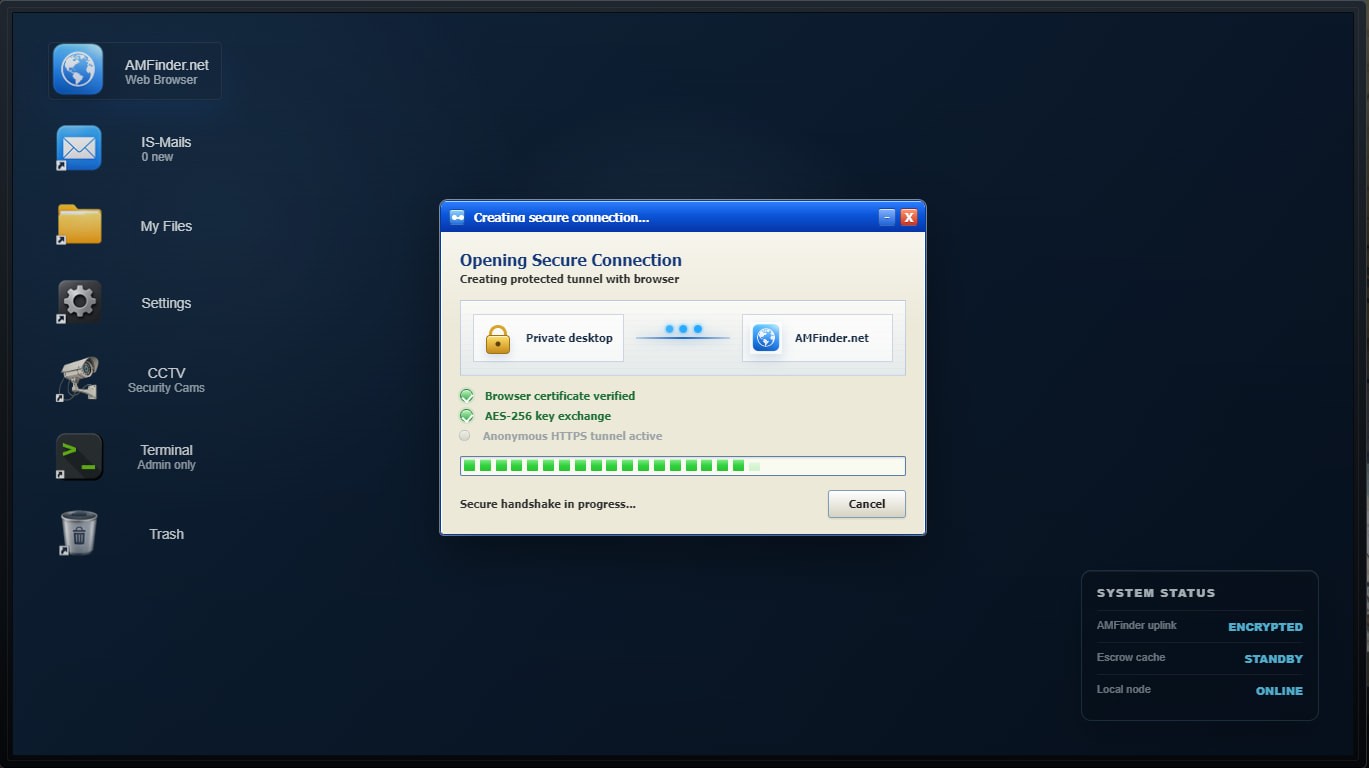This screenshot has width=1369, height=768.
Task: Click the 'AMFinder uplink' status row label
Action: pos(1137,625)
